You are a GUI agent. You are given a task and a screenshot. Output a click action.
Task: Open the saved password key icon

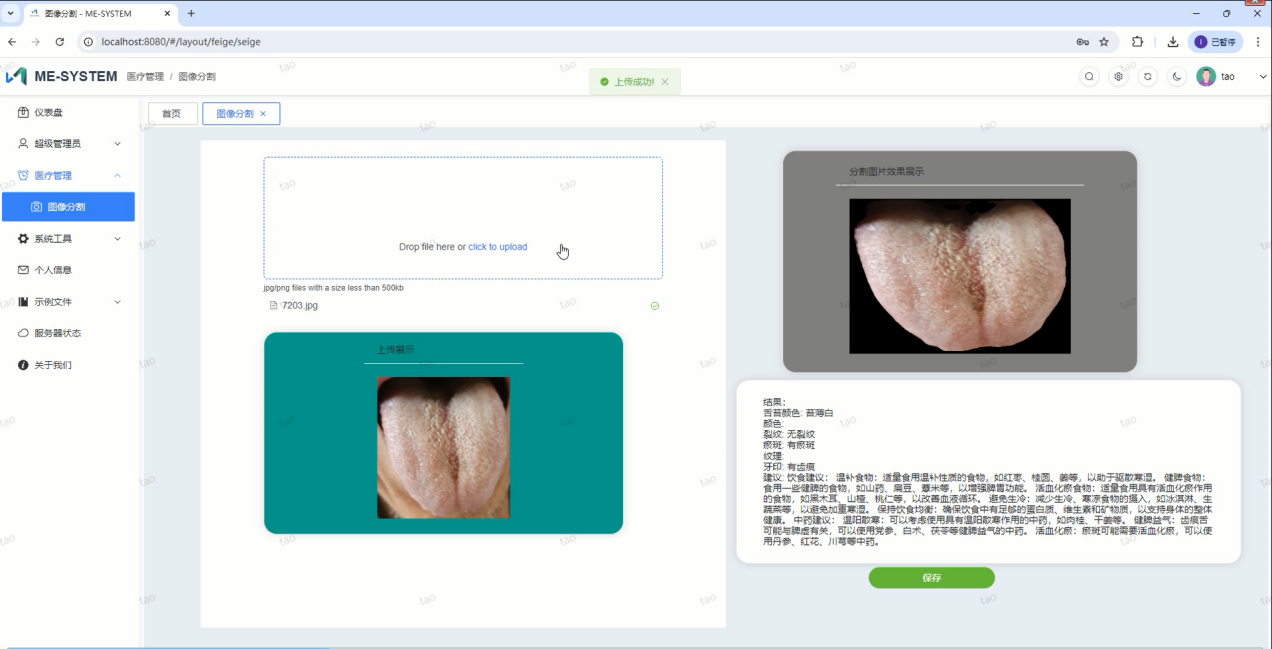tap(1082, 42)
